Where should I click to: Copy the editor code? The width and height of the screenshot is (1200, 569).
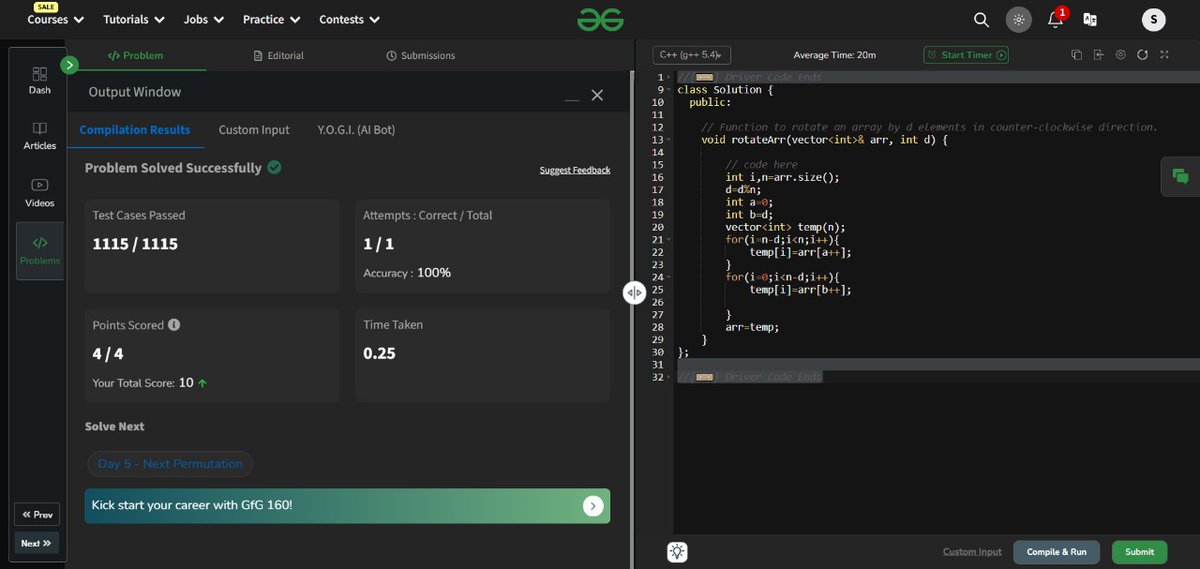pyautogui.click(x=1077, y=55)
